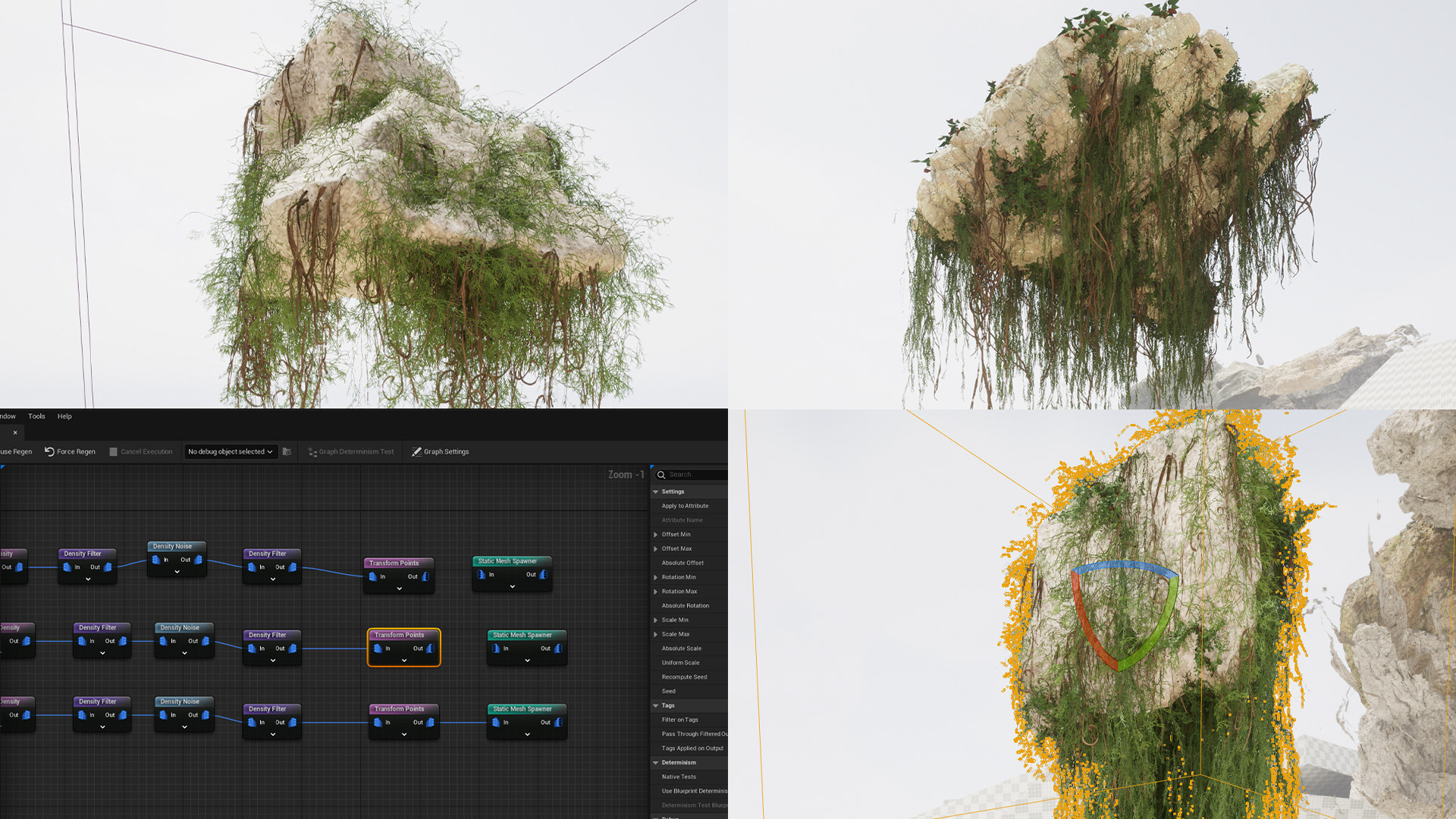The width and height of the screenshot is (1456, 819).
Task: Expand chevron under selected Transform Points node
Action: point(404,661)
